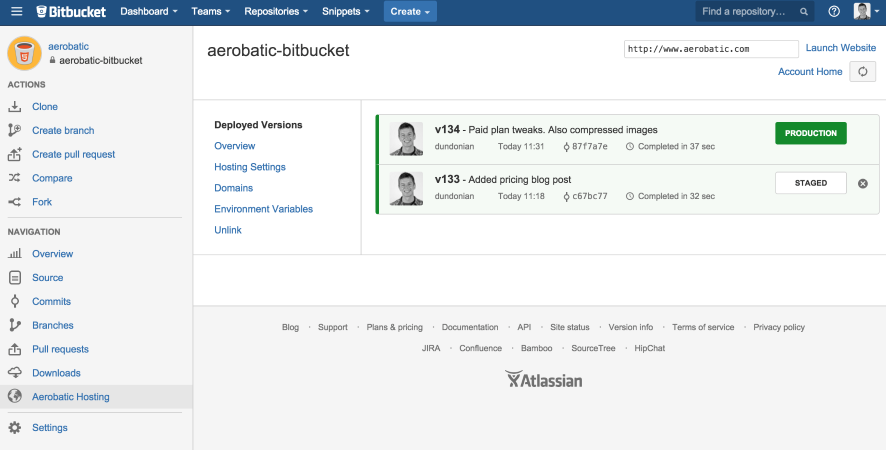
Task: Open the API footer link
Action: coord(524,327)
